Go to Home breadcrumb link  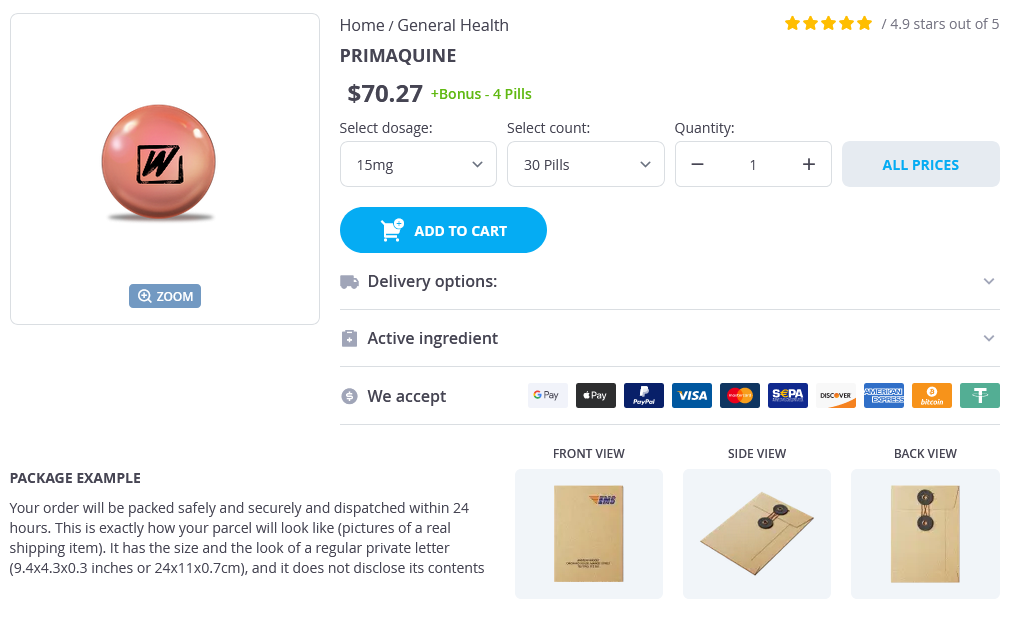click(362, 25)
